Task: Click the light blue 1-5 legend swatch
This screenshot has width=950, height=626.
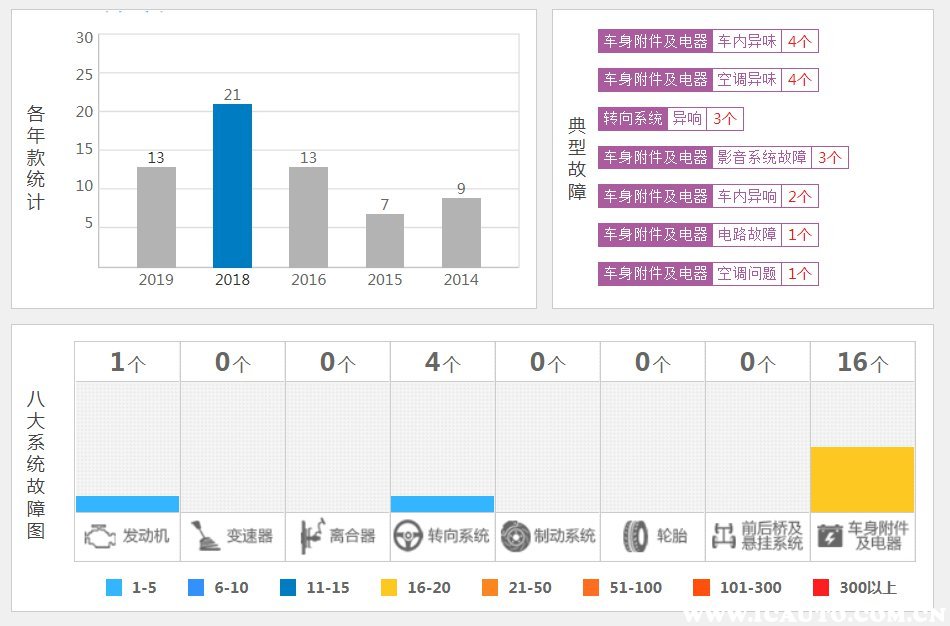Action: (114, 588)
